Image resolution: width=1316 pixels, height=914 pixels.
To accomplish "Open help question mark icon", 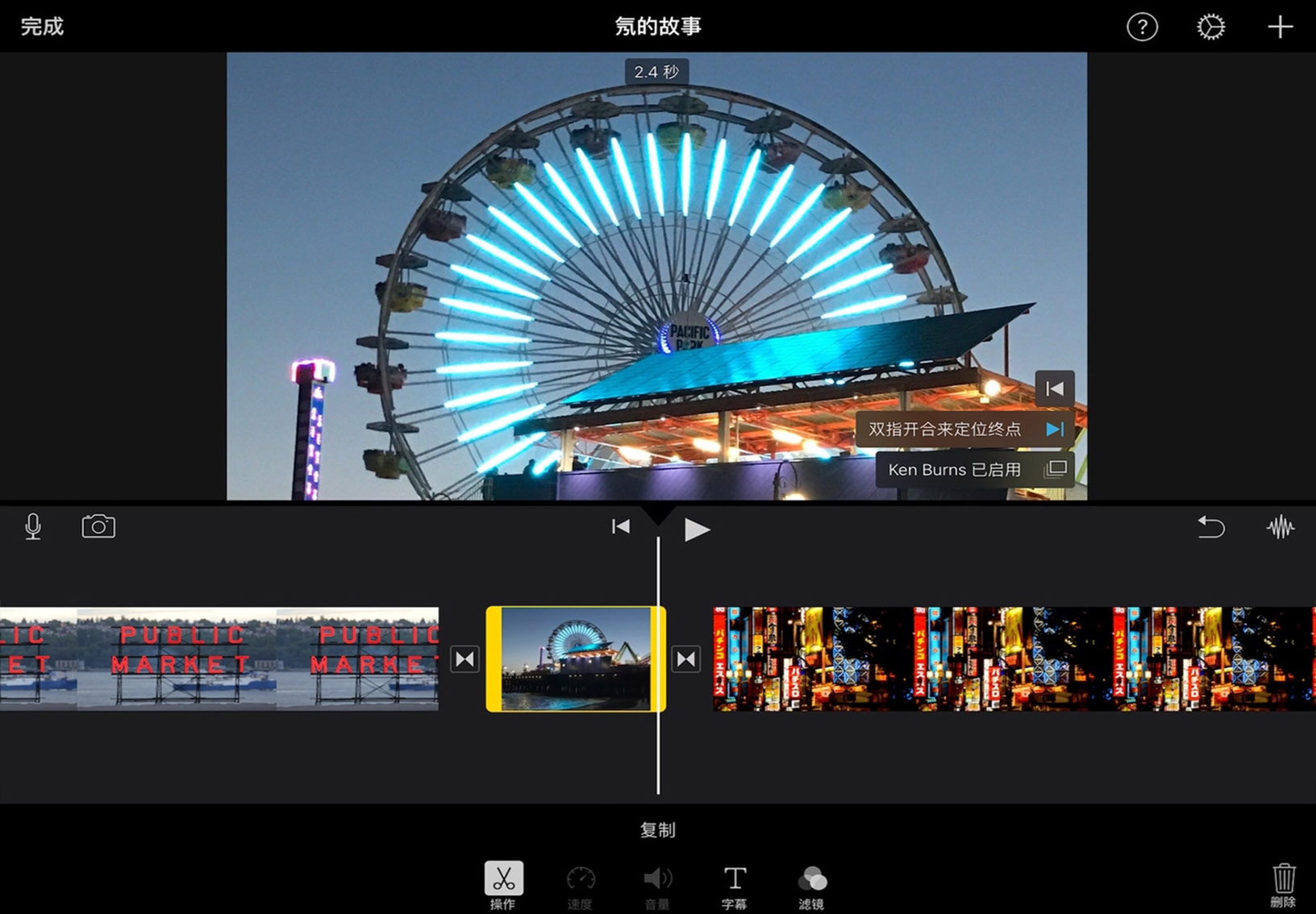I will tap(1142, 27).
